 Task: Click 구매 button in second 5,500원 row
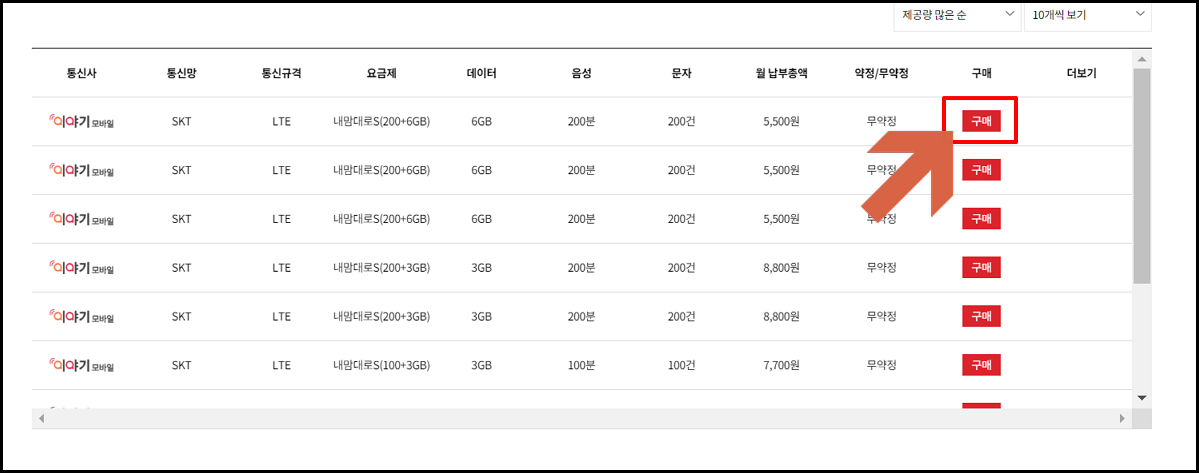click(981, 170)
